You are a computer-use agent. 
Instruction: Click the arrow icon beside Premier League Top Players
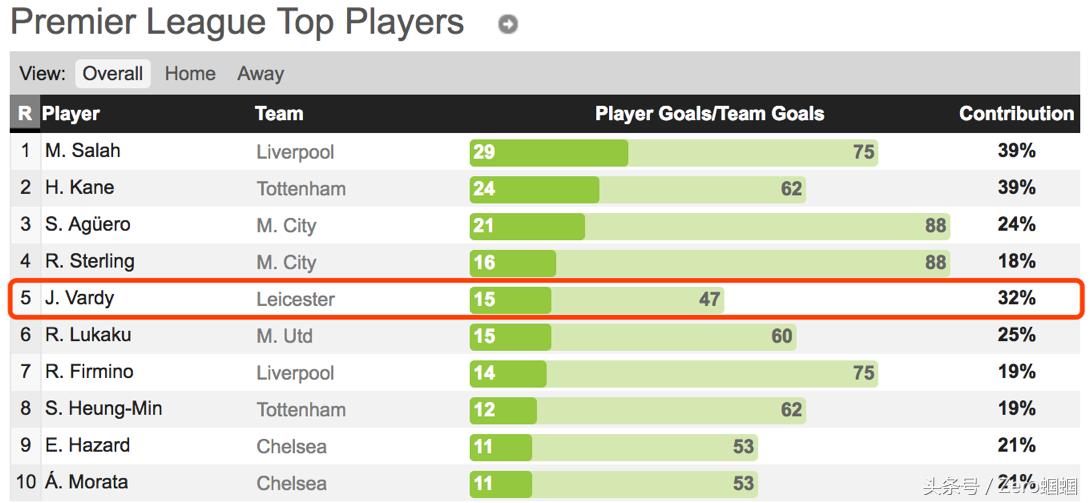coord(508,25)
